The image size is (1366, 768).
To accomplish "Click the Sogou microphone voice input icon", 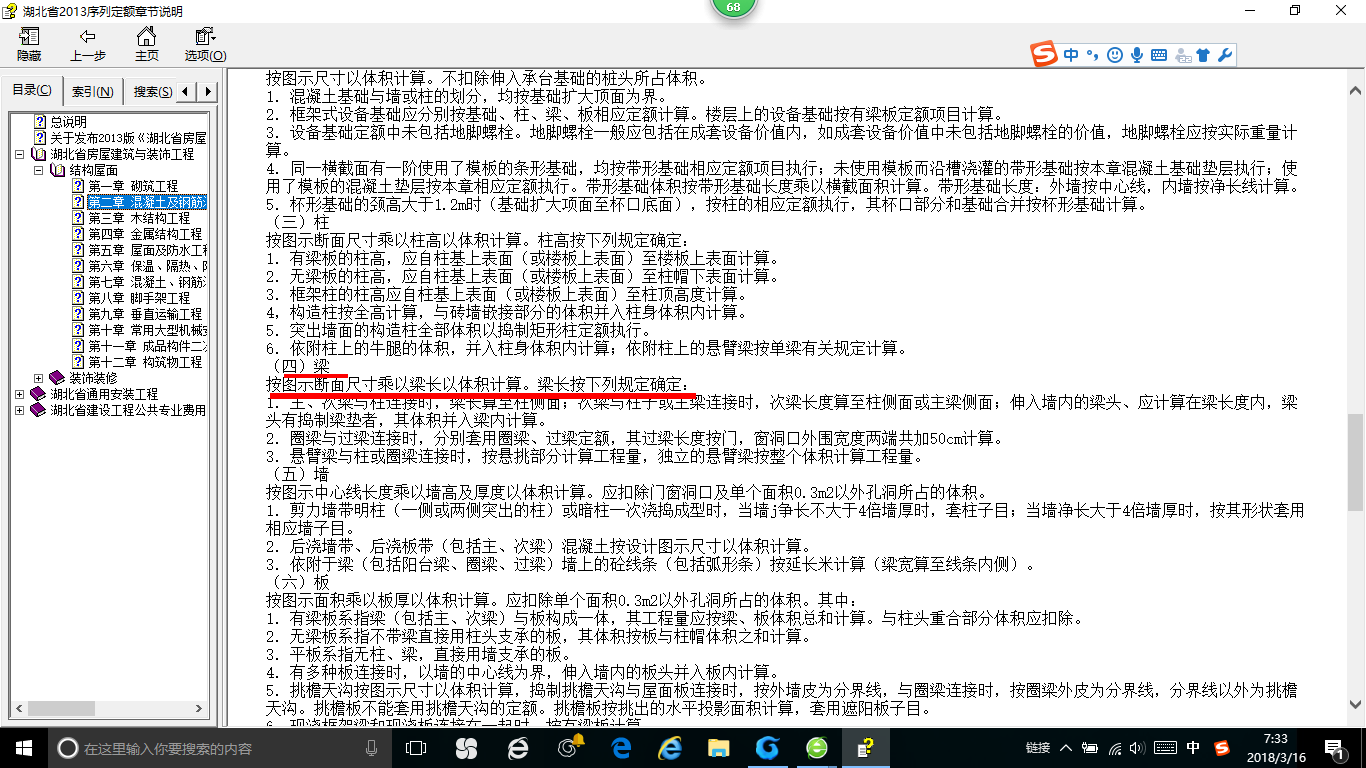I will (1137, 56).
